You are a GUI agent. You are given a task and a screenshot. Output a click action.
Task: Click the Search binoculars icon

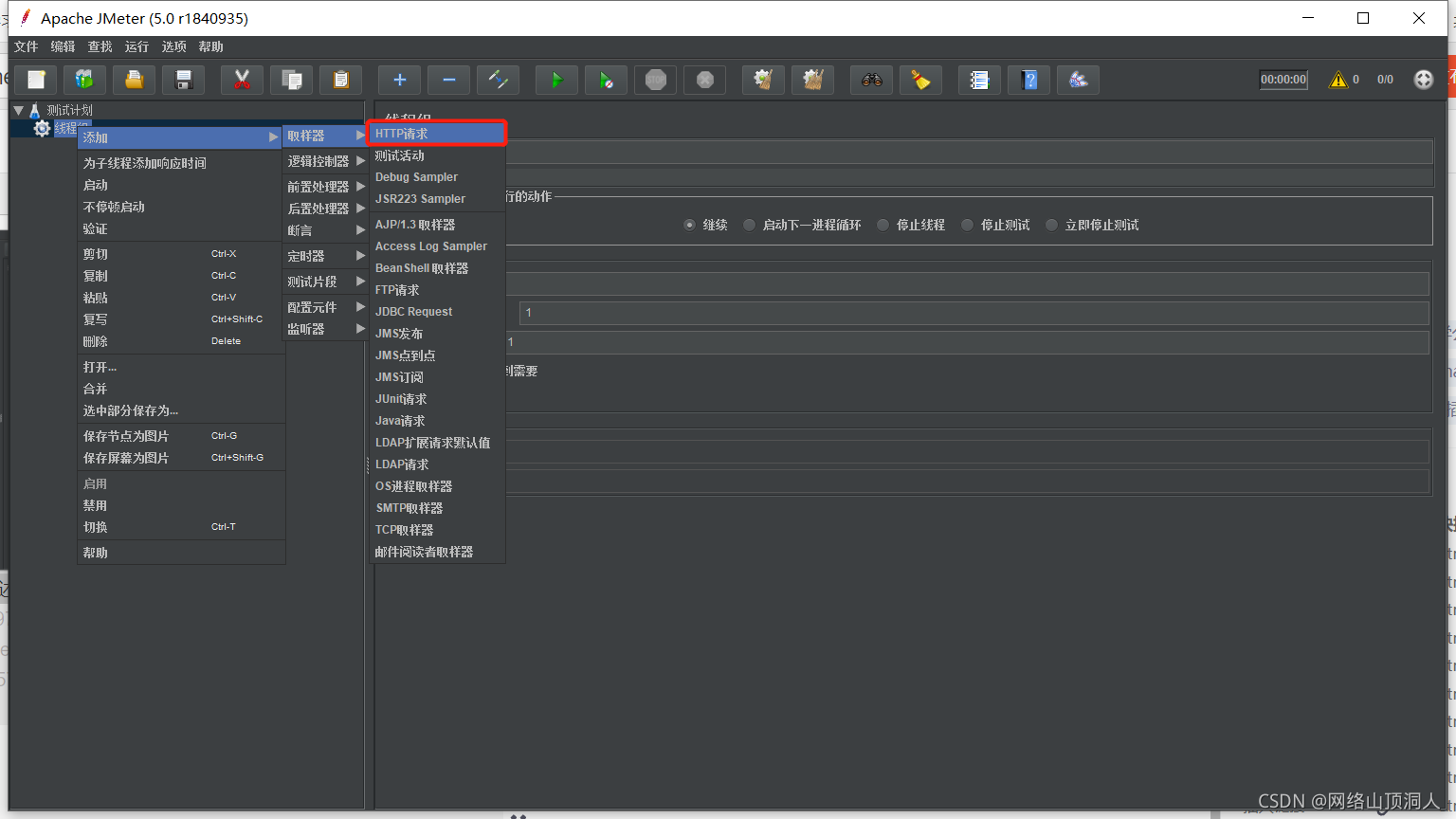(872, 81)
